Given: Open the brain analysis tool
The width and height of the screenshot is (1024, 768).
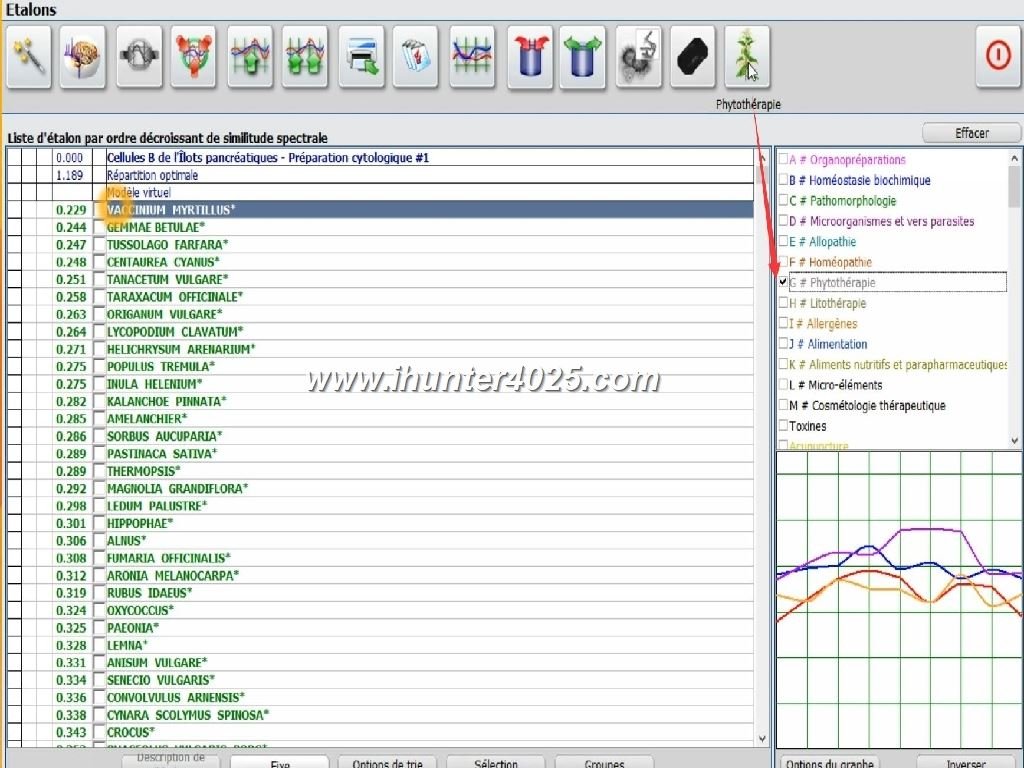Looking at the screenshot, I should [x=83, y=57].
